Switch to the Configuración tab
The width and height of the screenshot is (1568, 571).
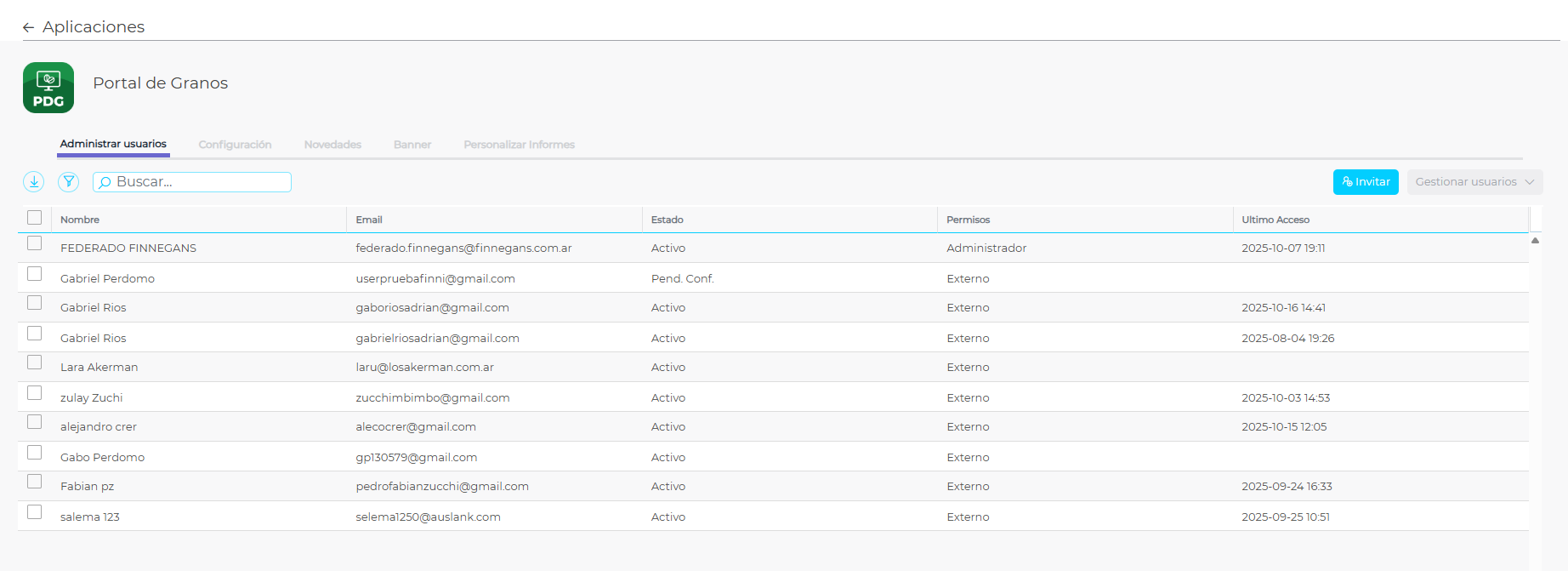coord(235,145)
